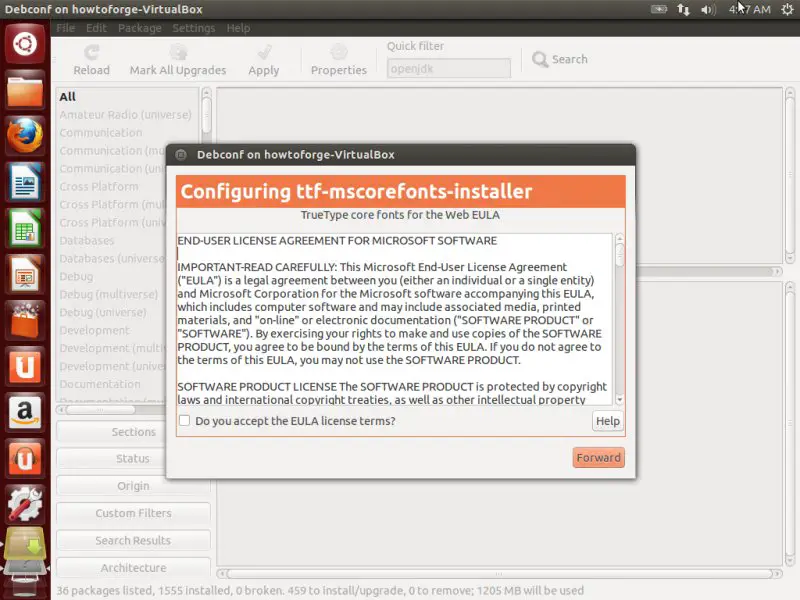Click the 'TrueType core fonts for the Web EULA' text
This screenshot has height=600, width=800.
[x=400, y=215]
